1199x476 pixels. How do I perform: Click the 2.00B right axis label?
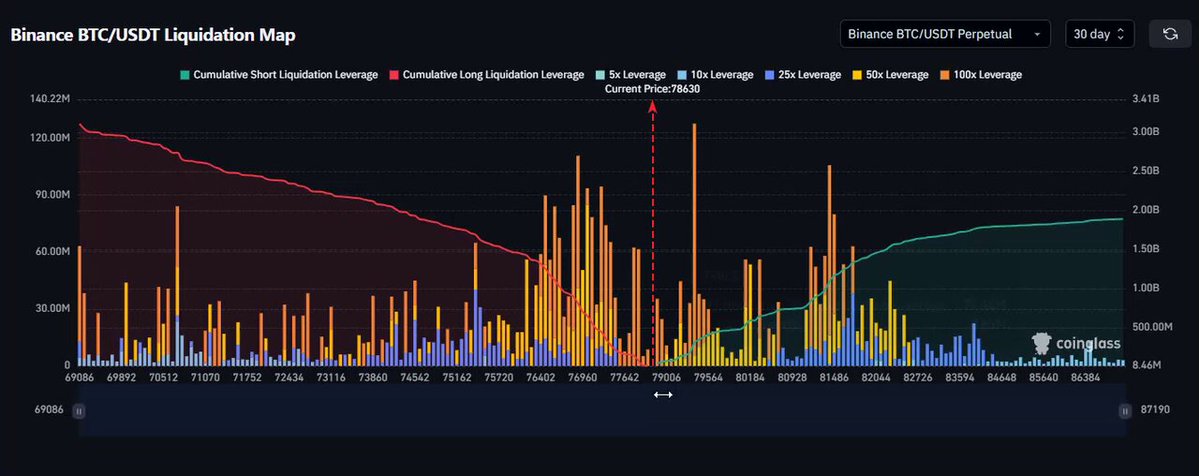[1145, 210]
